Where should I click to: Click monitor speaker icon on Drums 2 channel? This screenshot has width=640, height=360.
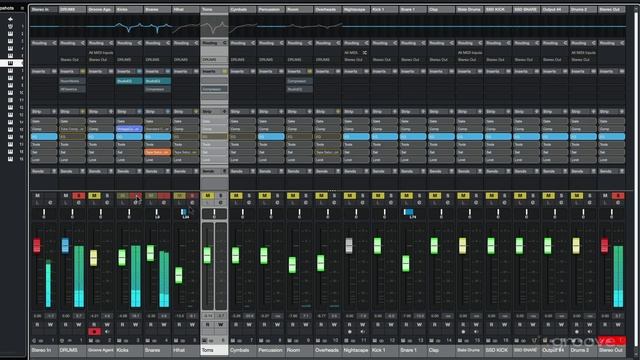click(590, 332)
